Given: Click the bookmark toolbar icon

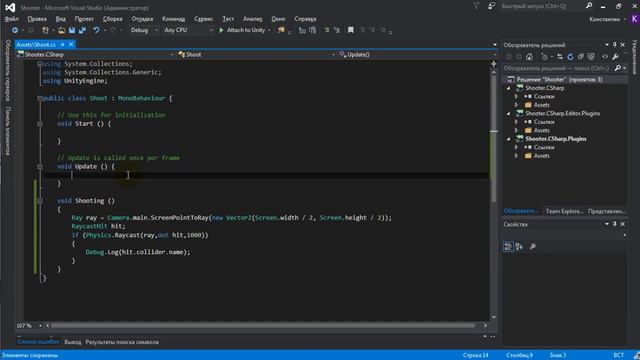Looking at the screenshot, I should (351, 30).
